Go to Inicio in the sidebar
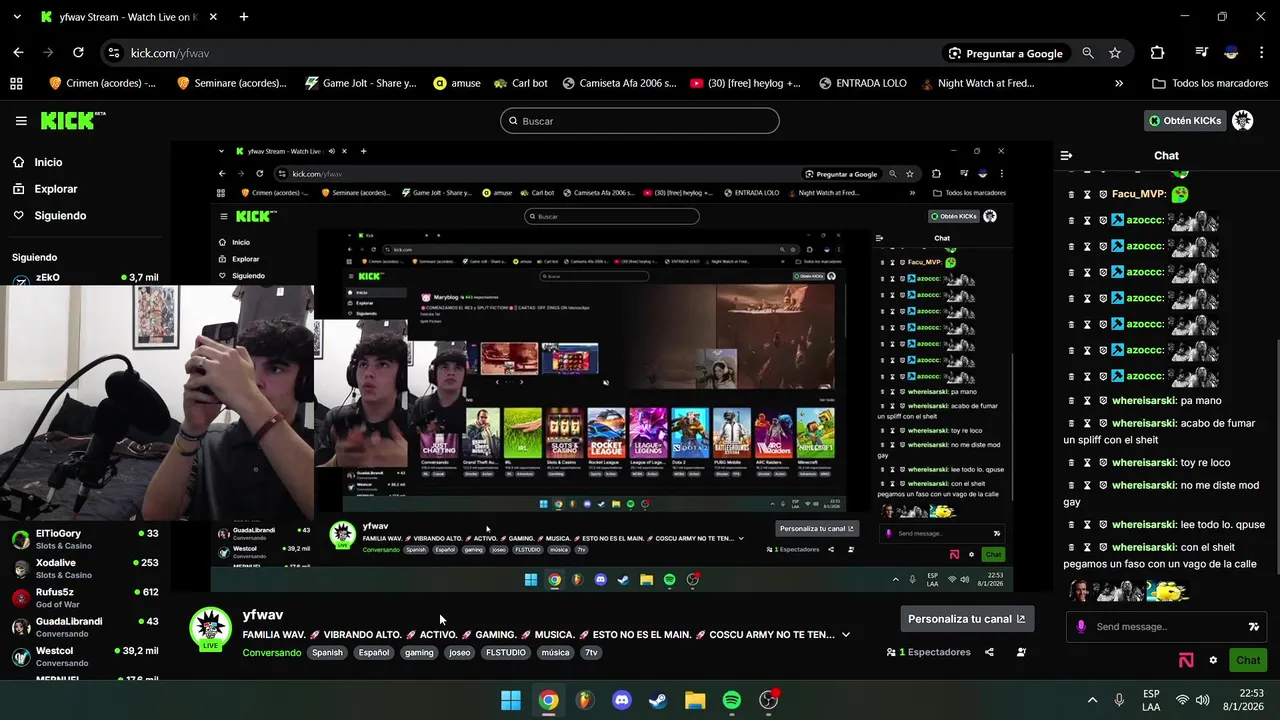This screenshot has height=720, width=1280. (48, 162)
